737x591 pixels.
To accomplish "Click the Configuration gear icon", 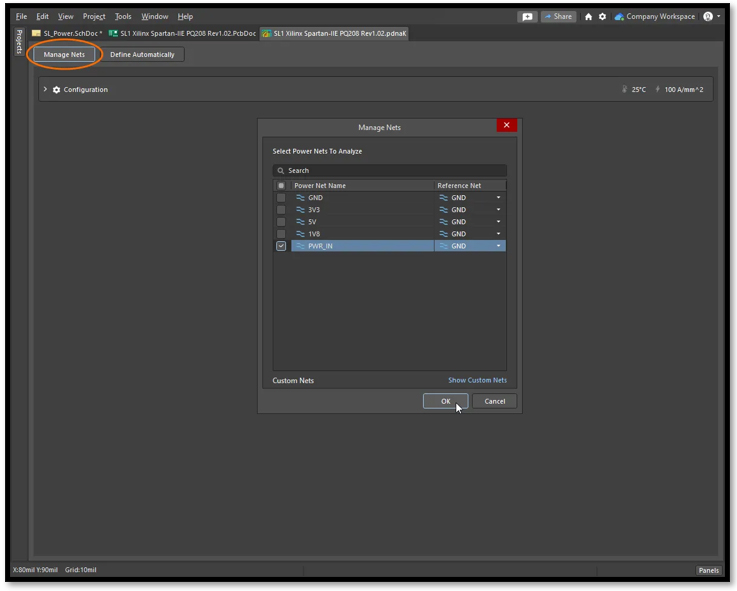I will pyautogui.click(x=56, y=89).
